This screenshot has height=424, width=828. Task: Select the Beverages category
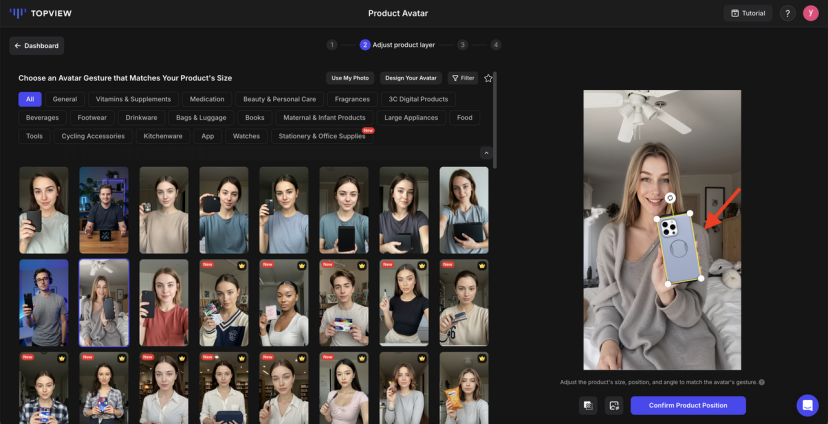[42, 118]
